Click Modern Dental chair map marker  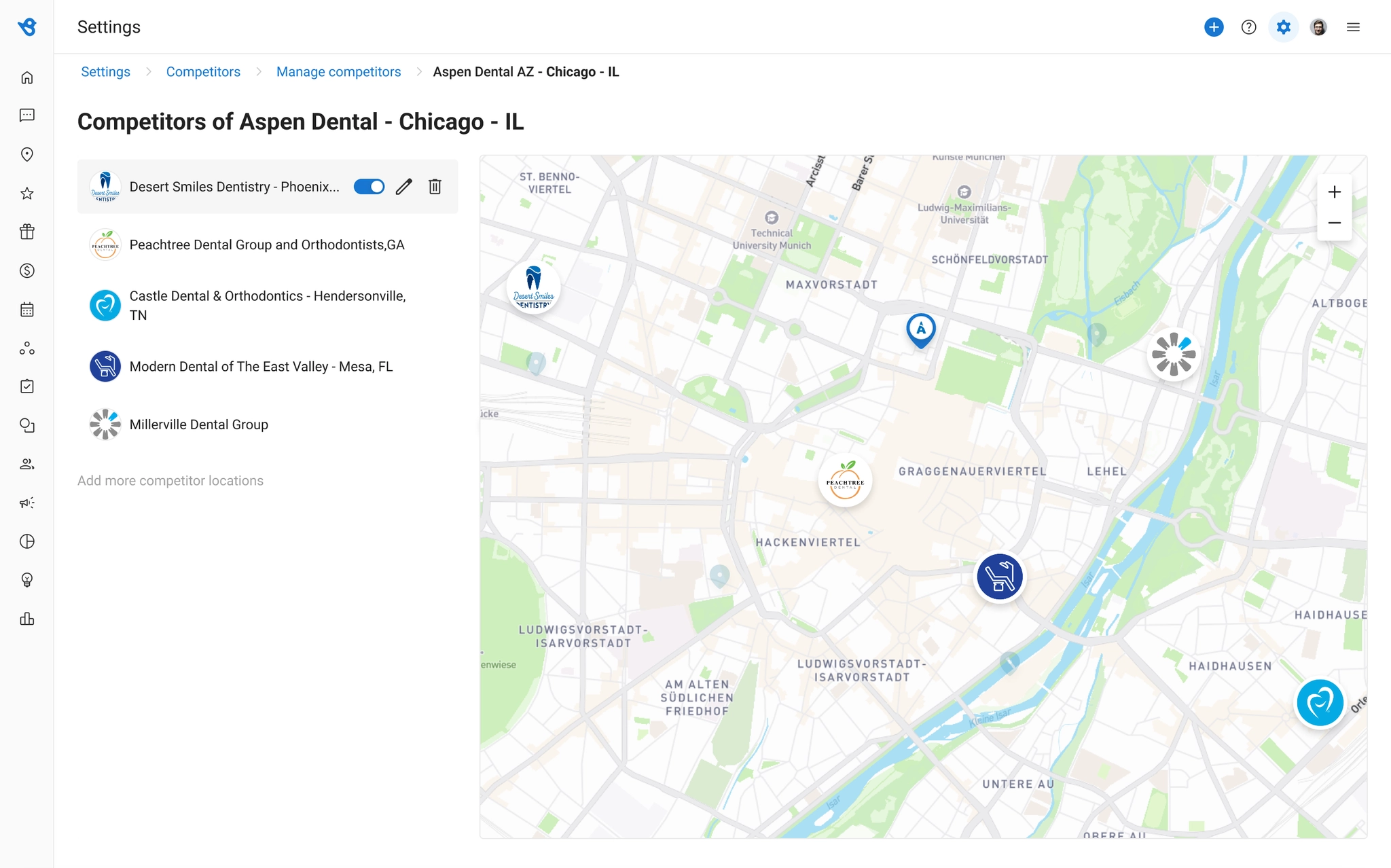pos(1000,577)
